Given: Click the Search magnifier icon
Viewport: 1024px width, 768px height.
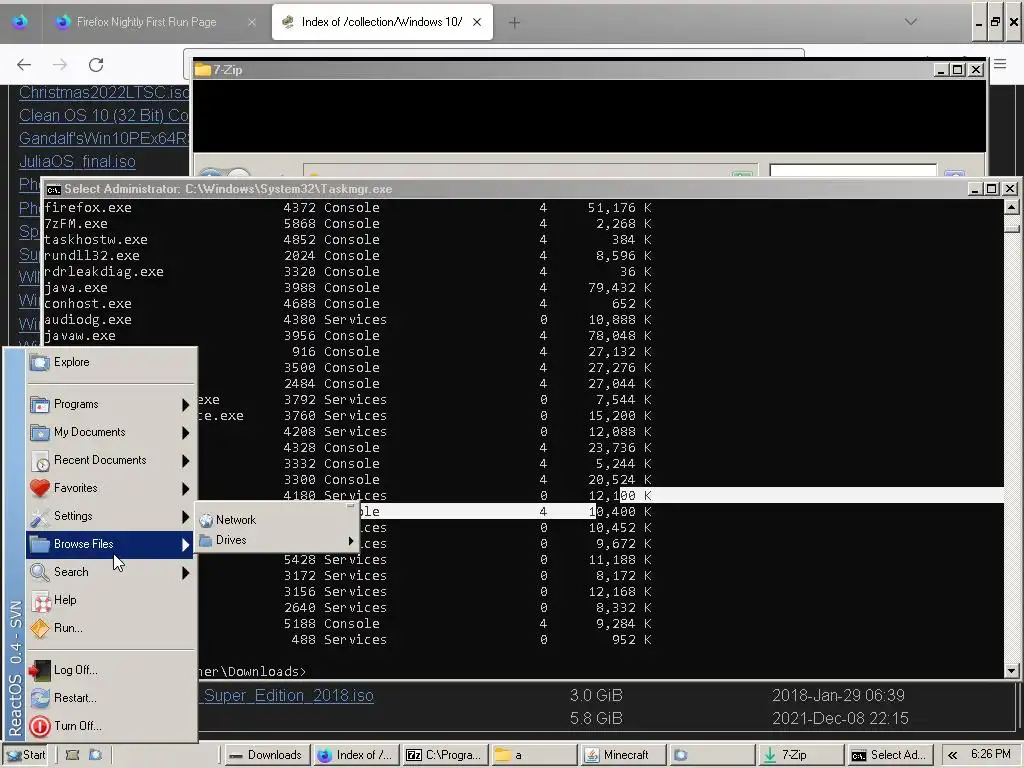Looking at the screenshot, I should (40, 573).
